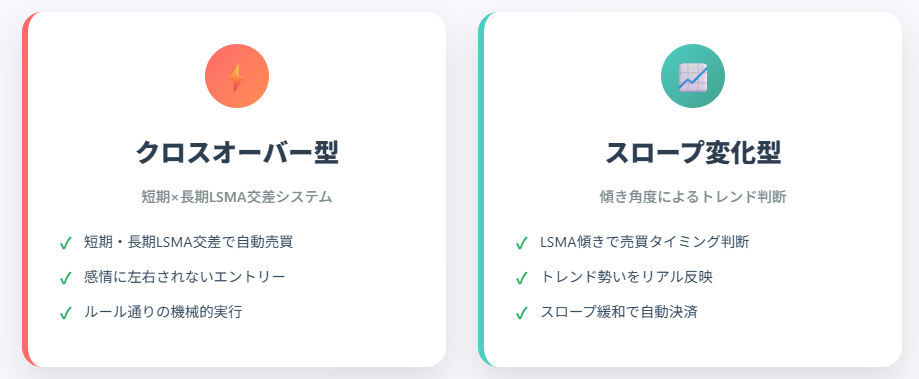The width and height of the screenshot is (919, 379).
Task: Click checkmark beside ルール通りの機械的実行
Action: tap(66, 313)
